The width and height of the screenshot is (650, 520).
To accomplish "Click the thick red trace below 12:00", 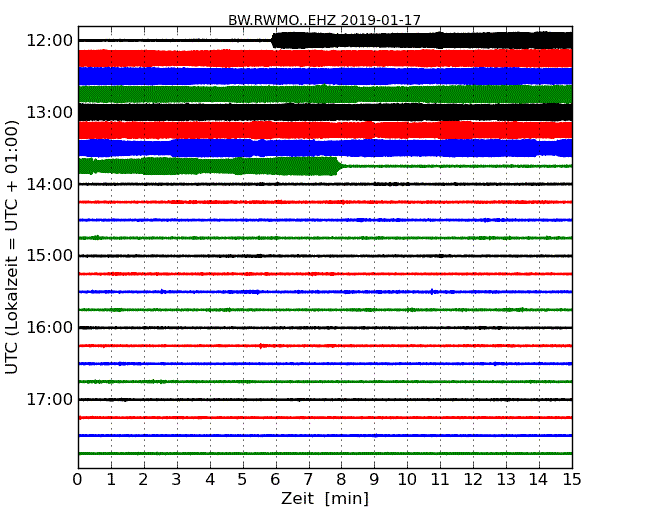I will pyautogui.click(x=325, y=58).
